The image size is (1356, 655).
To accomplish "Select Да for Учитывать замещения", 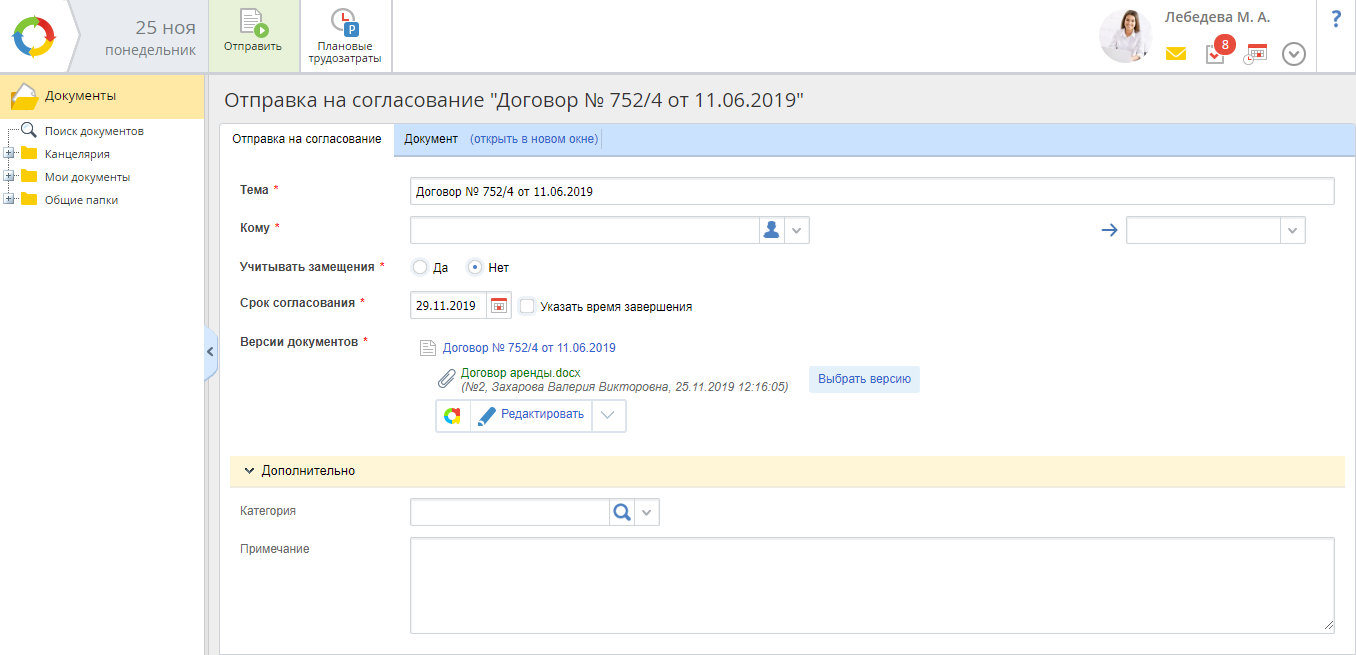I will point(420,268).
